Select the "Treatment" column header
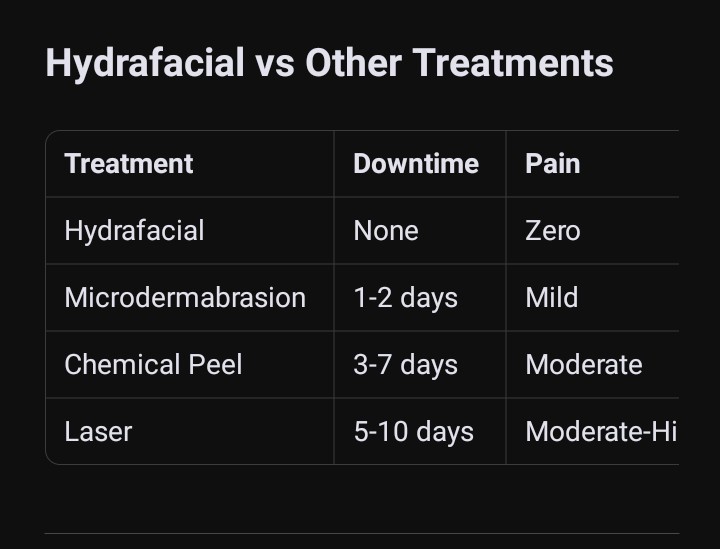 [x=129, y=164]
